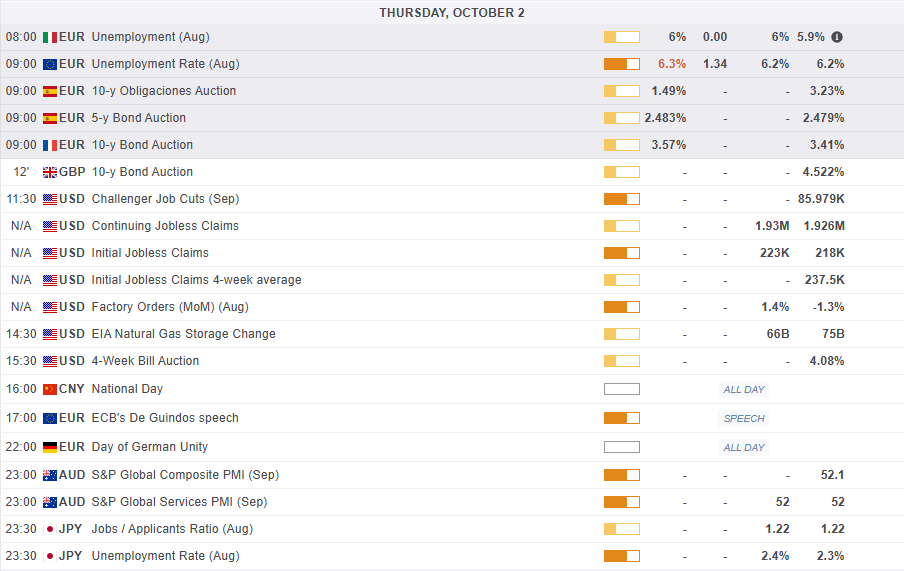
Task: Click the US flag on the Challenger Job Cuts row
Action: click(x=50, y=199)
